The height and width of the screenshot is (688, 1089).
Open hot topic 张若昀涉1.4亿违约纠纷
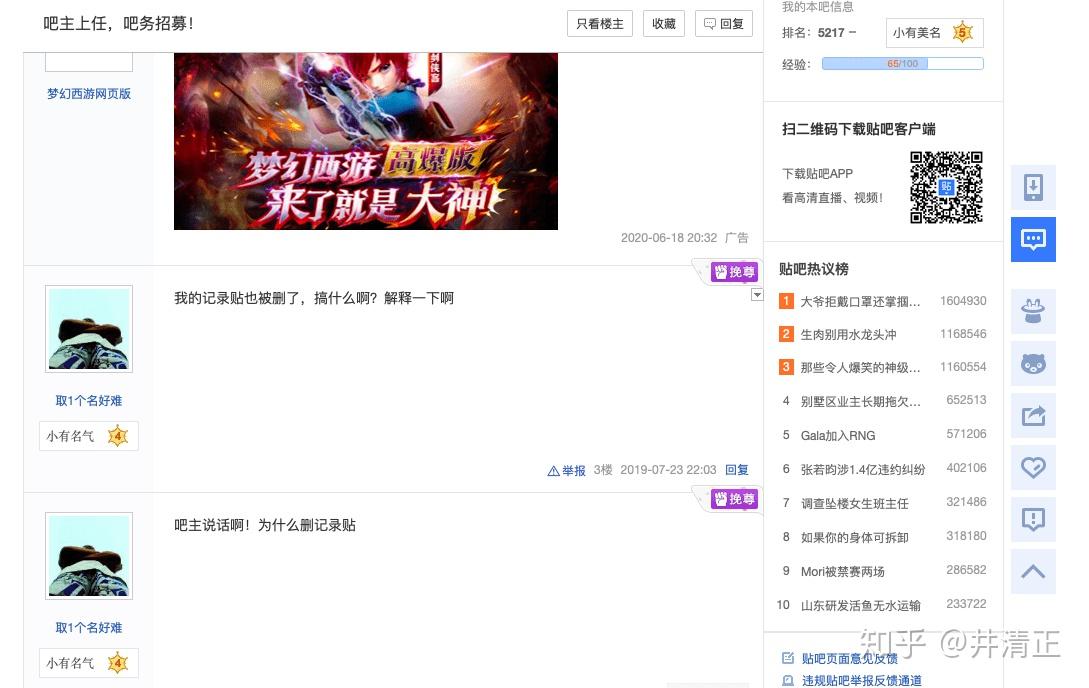coord(863,469)
